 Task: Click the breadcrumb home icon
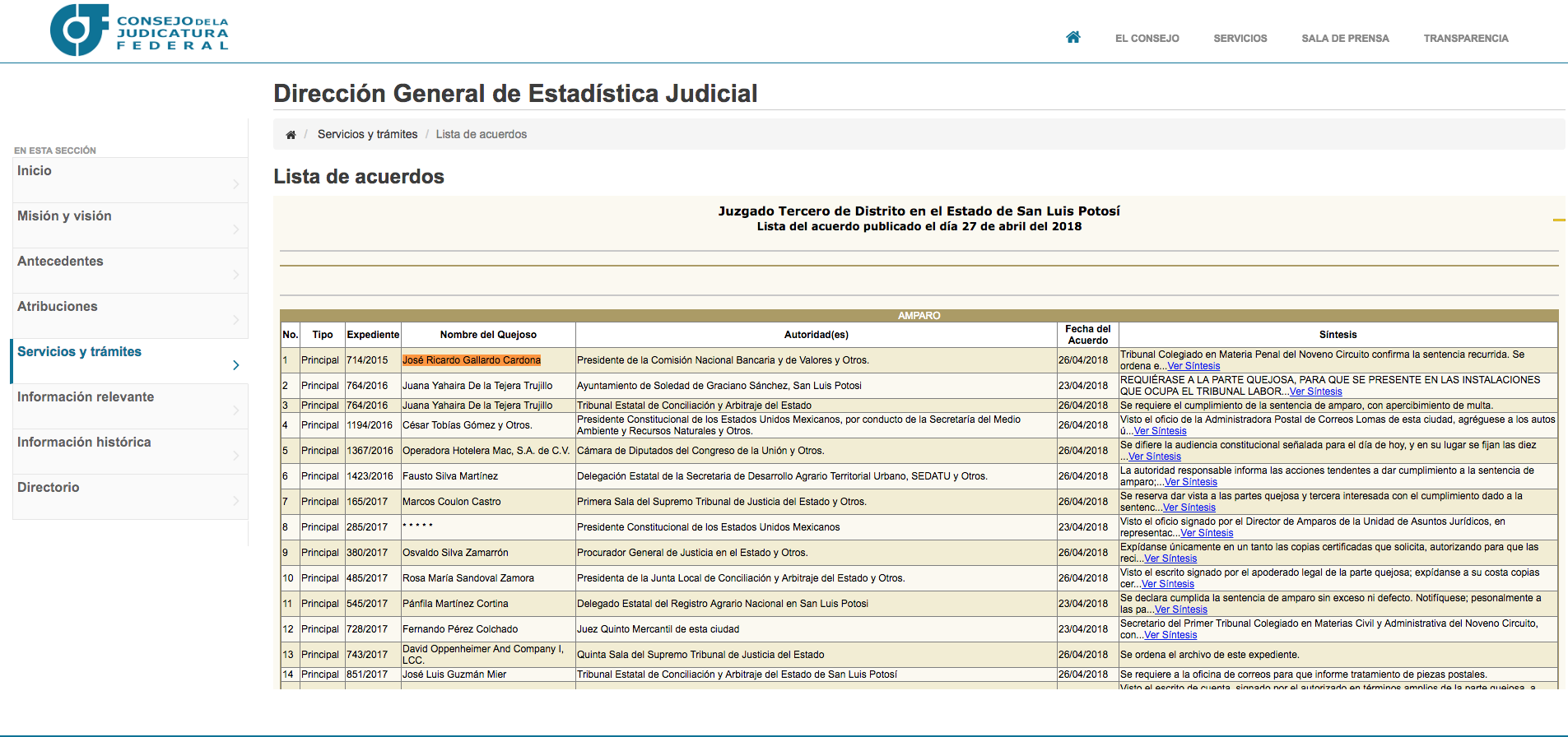click(291, 135)
